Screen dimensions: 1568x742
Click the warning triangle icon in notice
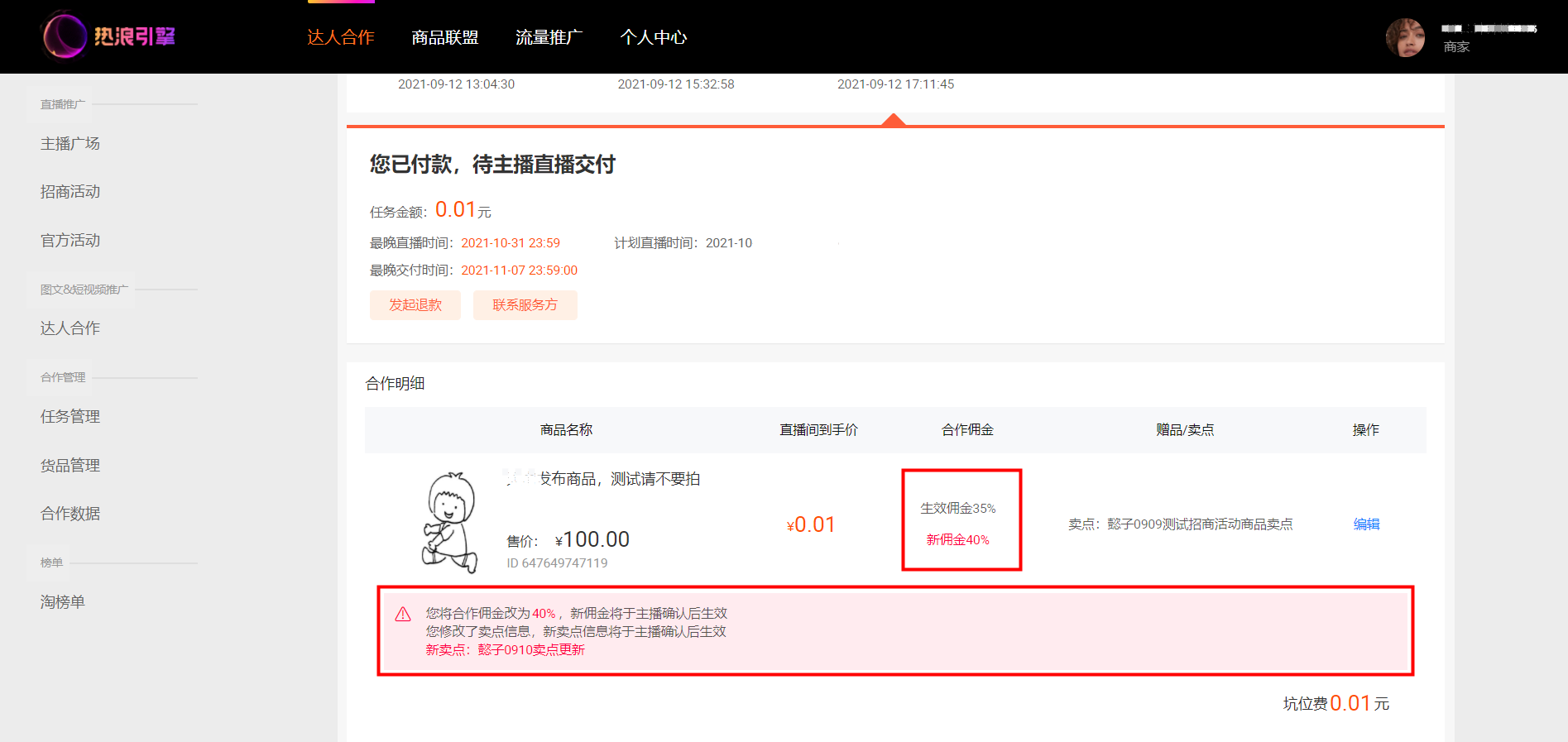(x=403, y=614)
